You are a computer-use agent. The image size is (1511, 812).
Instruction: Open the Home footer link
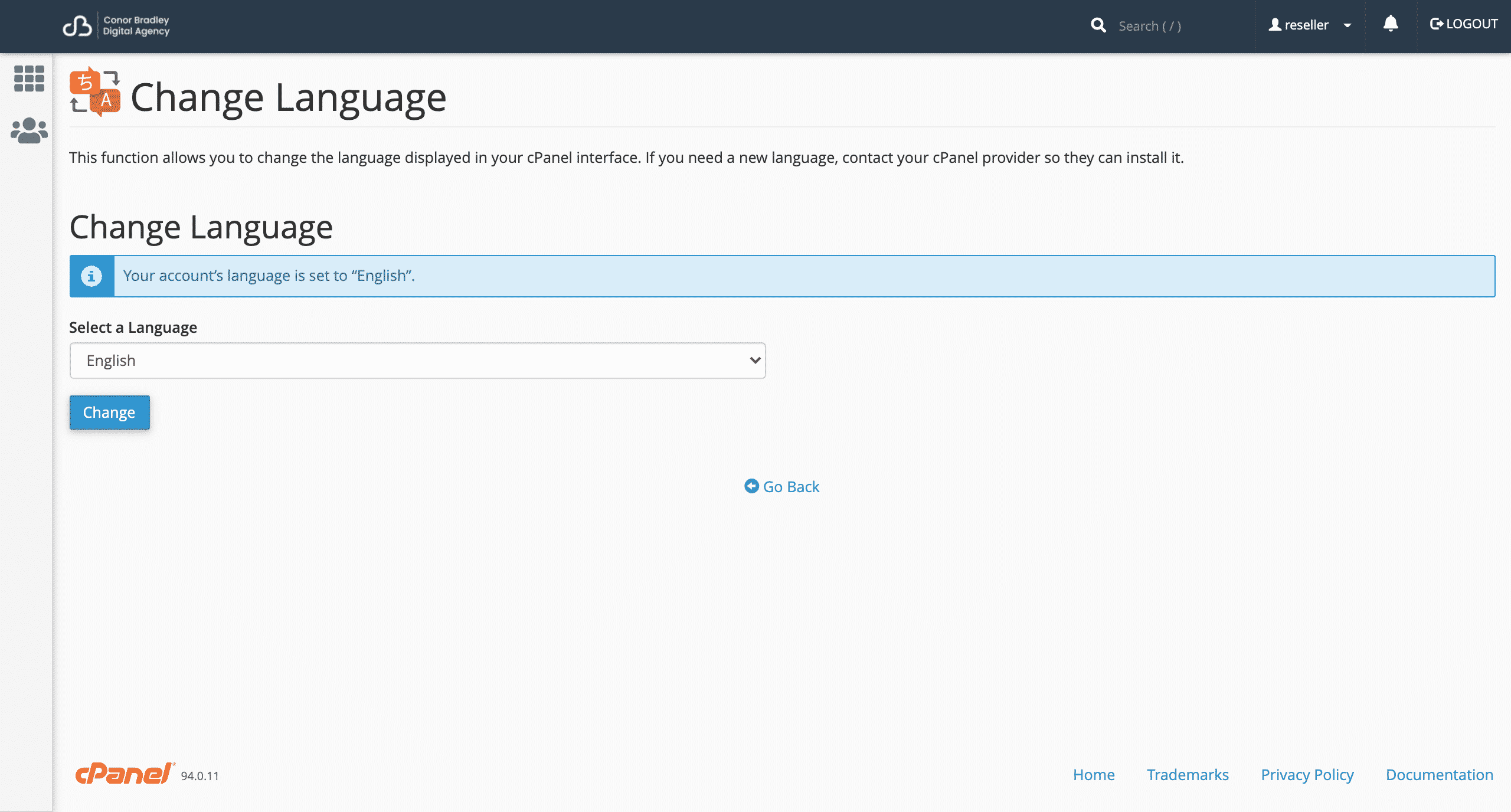pyautogui.click(x=1094, y=775)
